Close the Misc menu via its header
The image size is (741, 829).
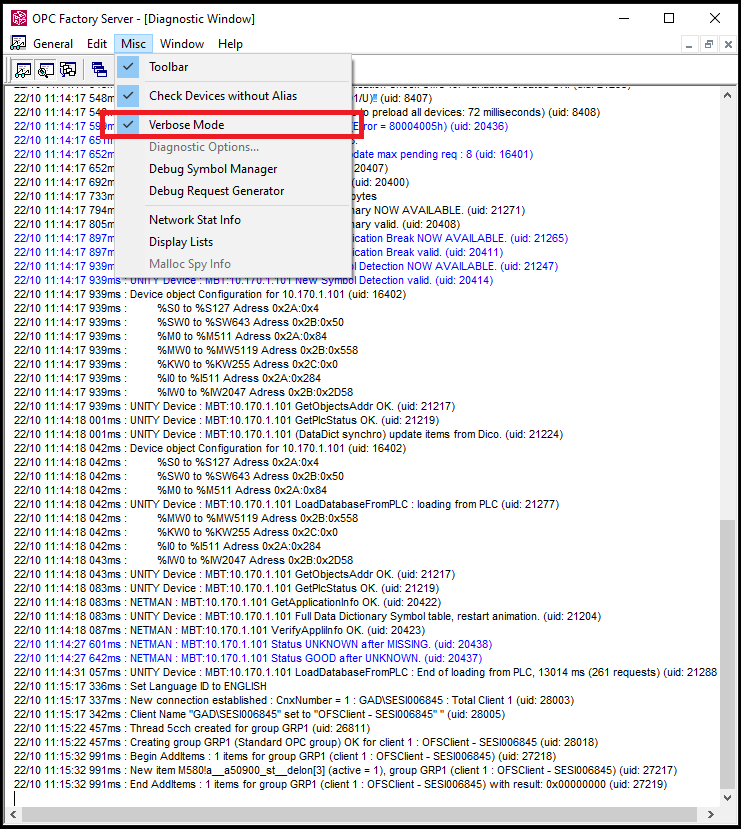(133, 44)
